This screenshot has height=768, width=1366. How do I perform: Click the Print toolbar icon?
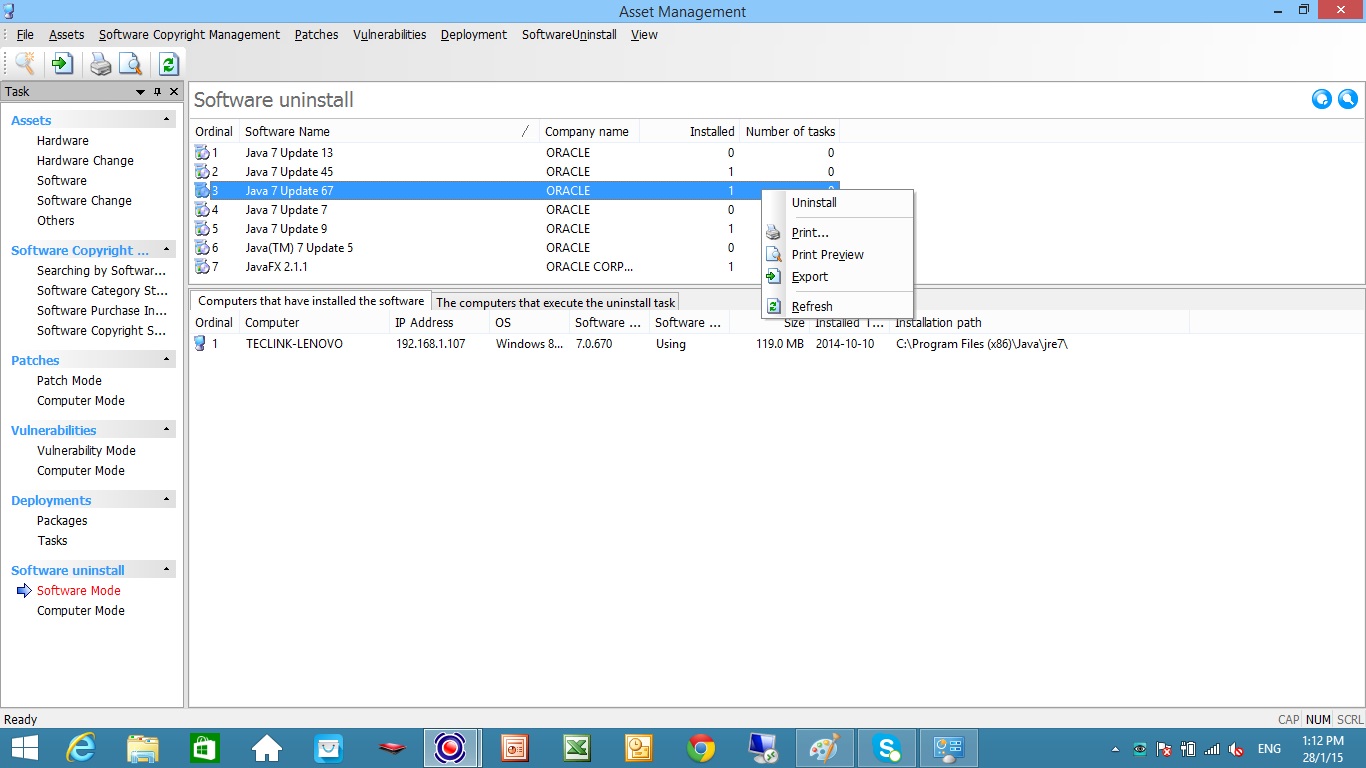[x=100, y=64]
